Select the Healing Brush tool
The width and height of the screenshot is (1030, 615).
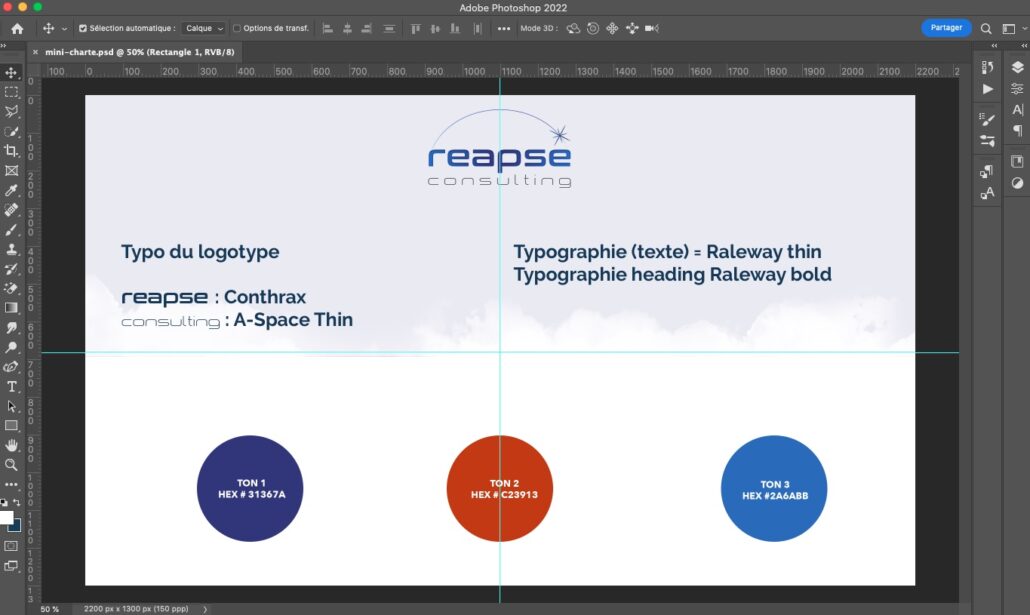[11, 210]
